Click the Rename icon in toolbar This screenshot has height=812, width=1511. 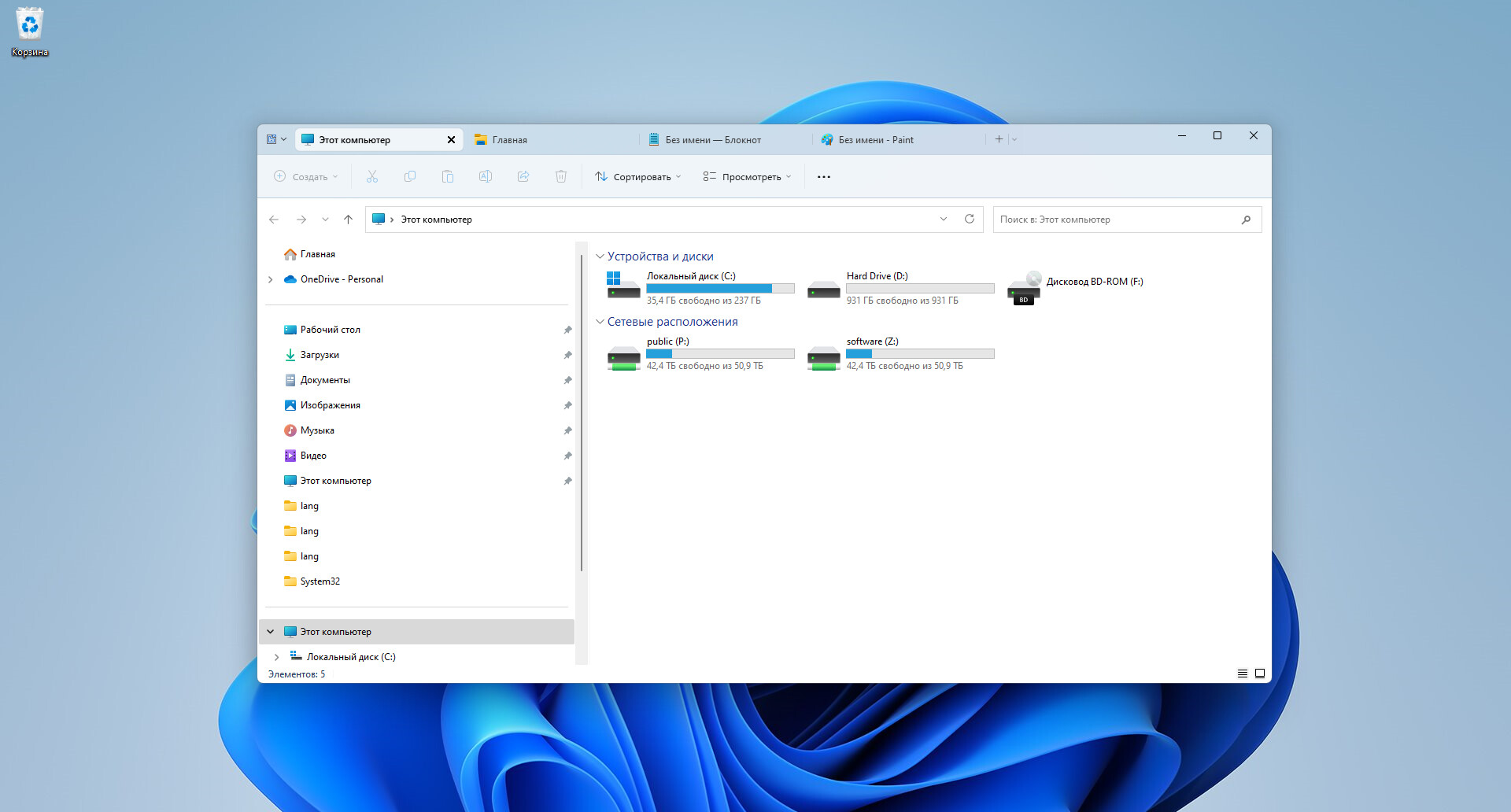486,177
